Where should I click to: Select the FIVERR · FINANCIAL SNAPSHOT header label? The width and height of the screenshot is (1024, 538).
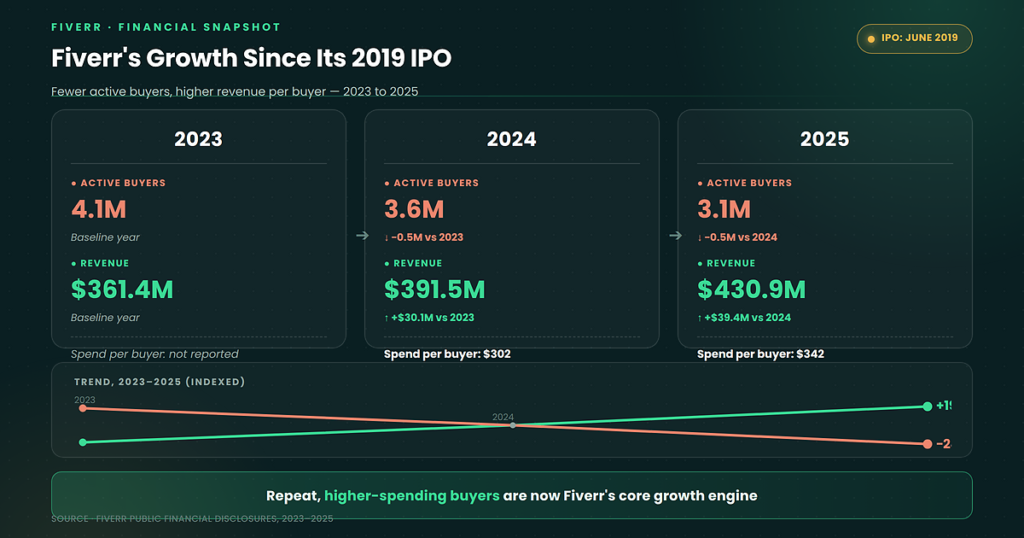pos(166,27)
